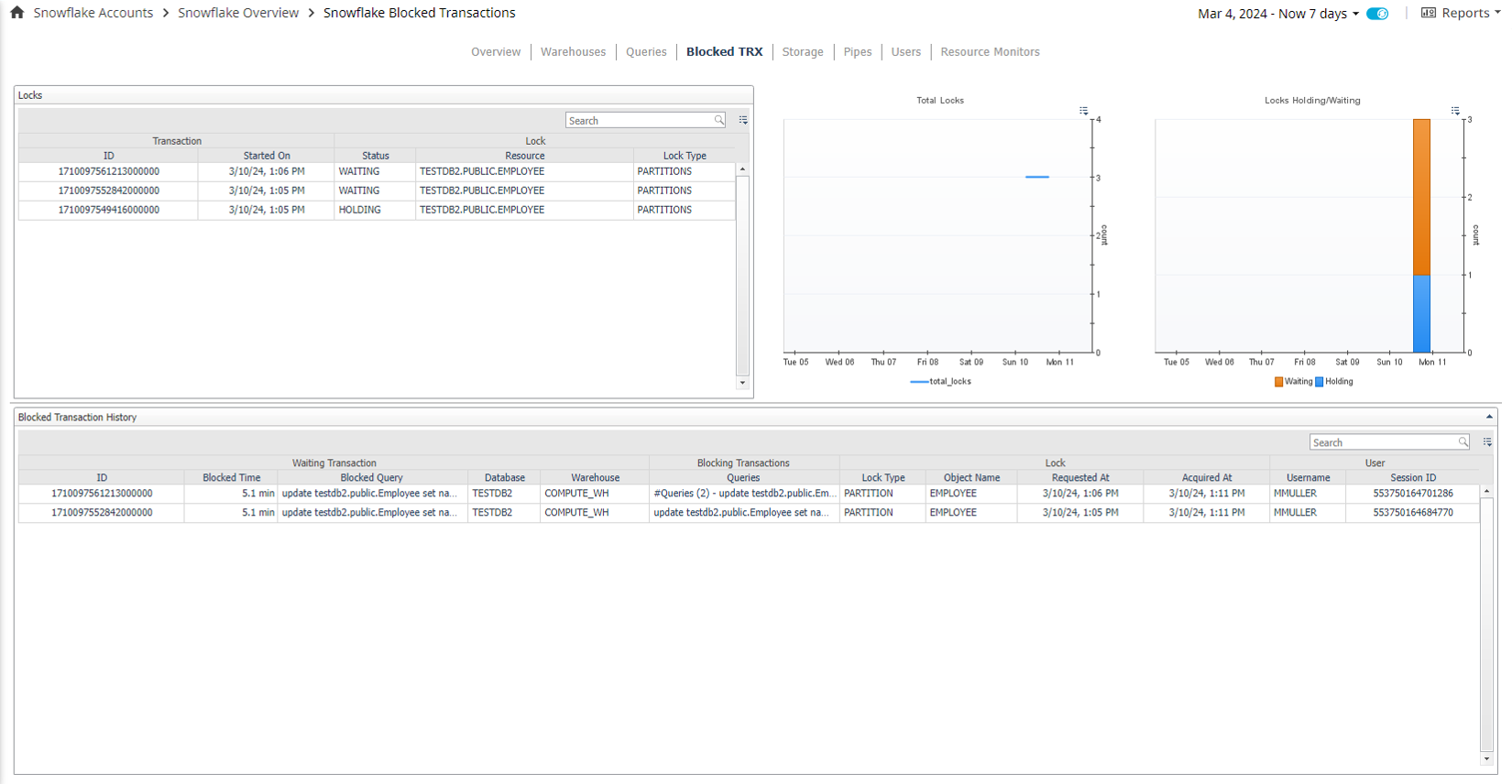Viewport: 1512px width, 784px height.
Task: Click the Locks search magnifier icon
Action: point(719,121)
